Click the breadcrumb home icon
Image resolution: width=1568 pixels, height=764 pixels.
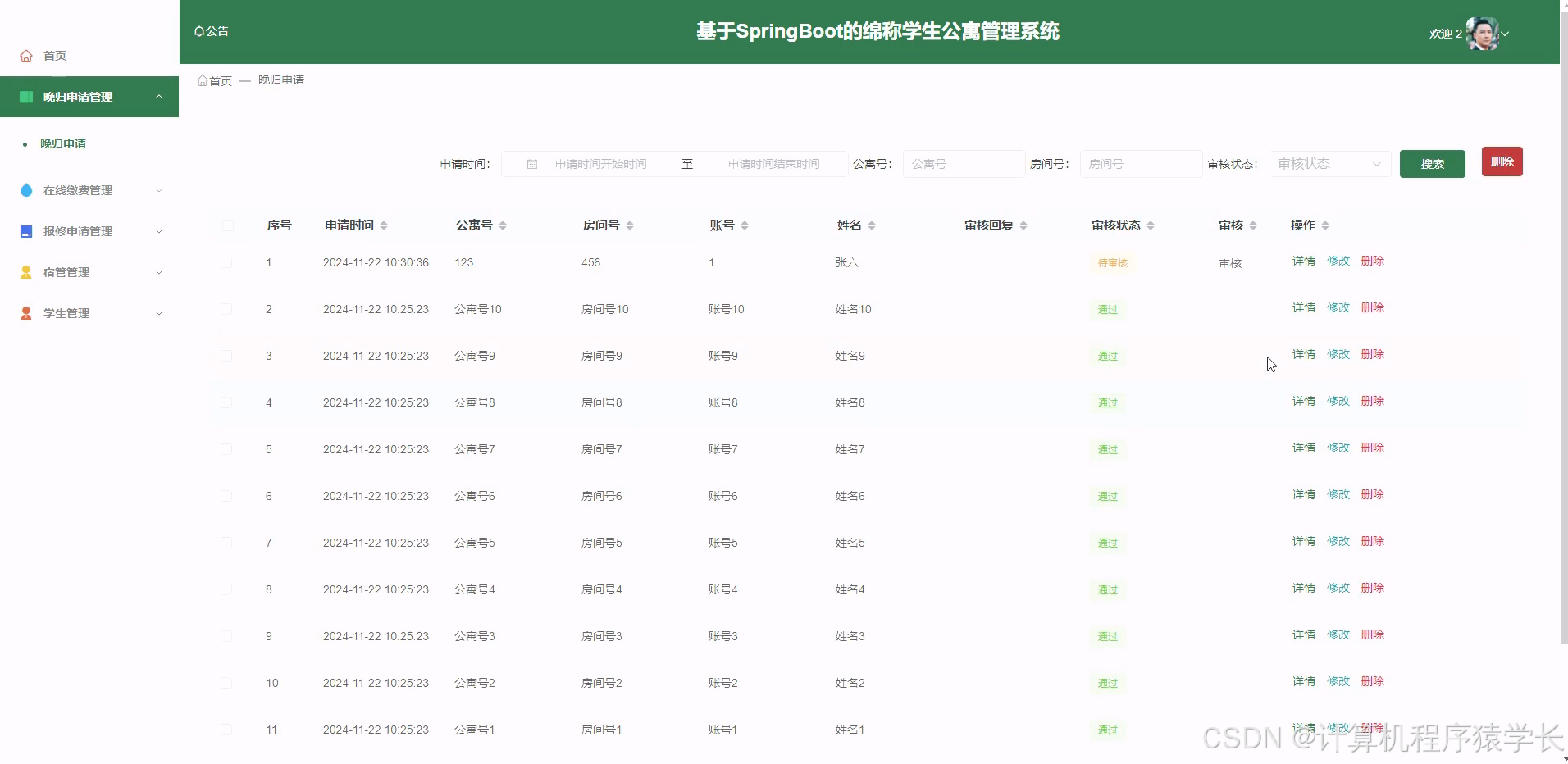tap(202, 80)
